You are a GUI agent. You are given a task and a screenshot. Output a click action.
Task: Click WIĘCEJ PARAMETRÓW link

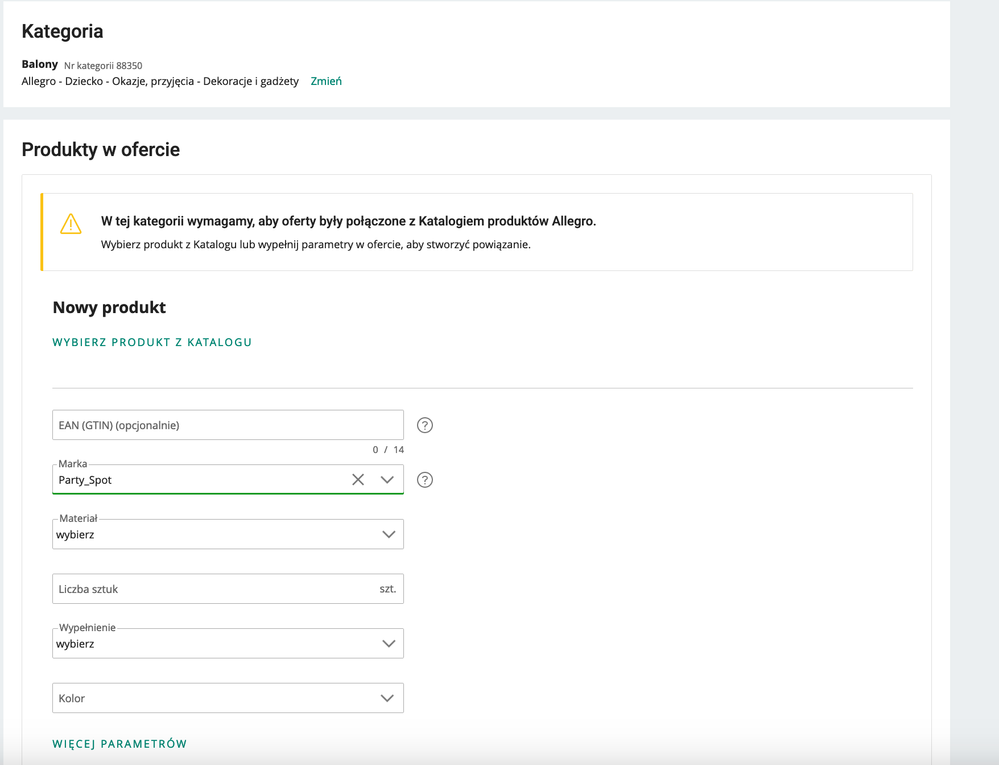pos(120,744)
